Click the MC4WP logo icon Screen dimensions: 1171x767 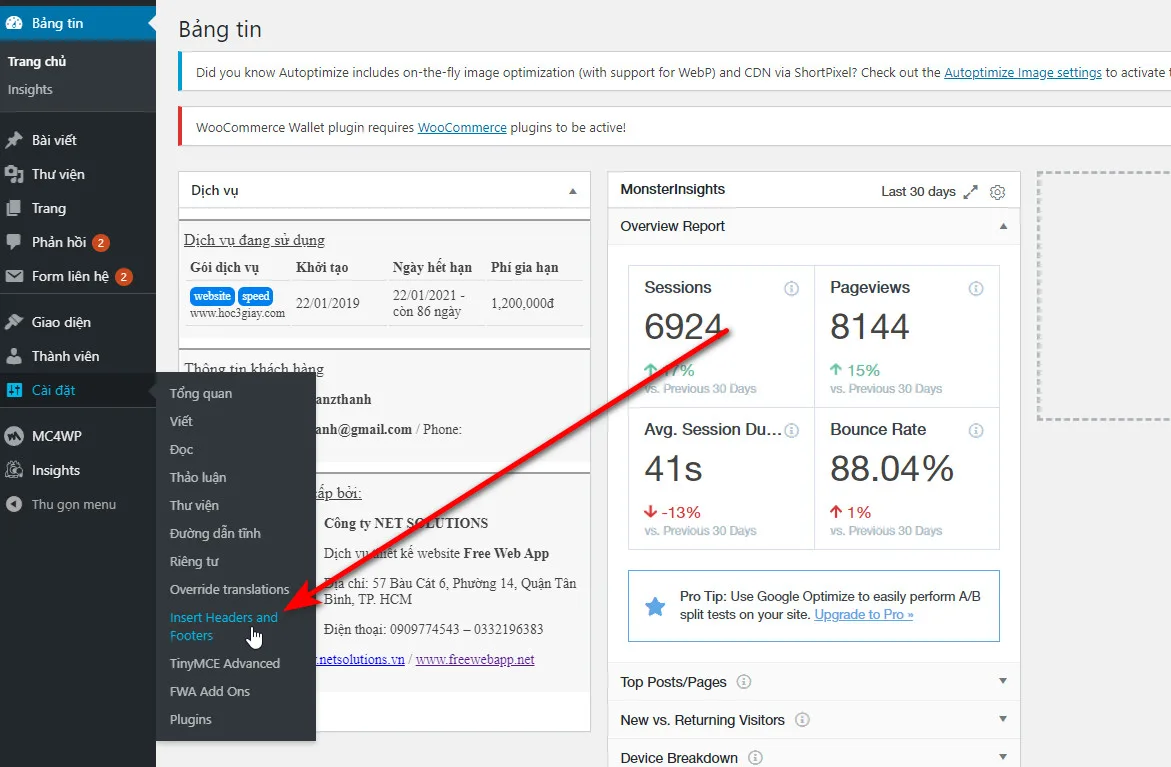[x=14, y=436]
